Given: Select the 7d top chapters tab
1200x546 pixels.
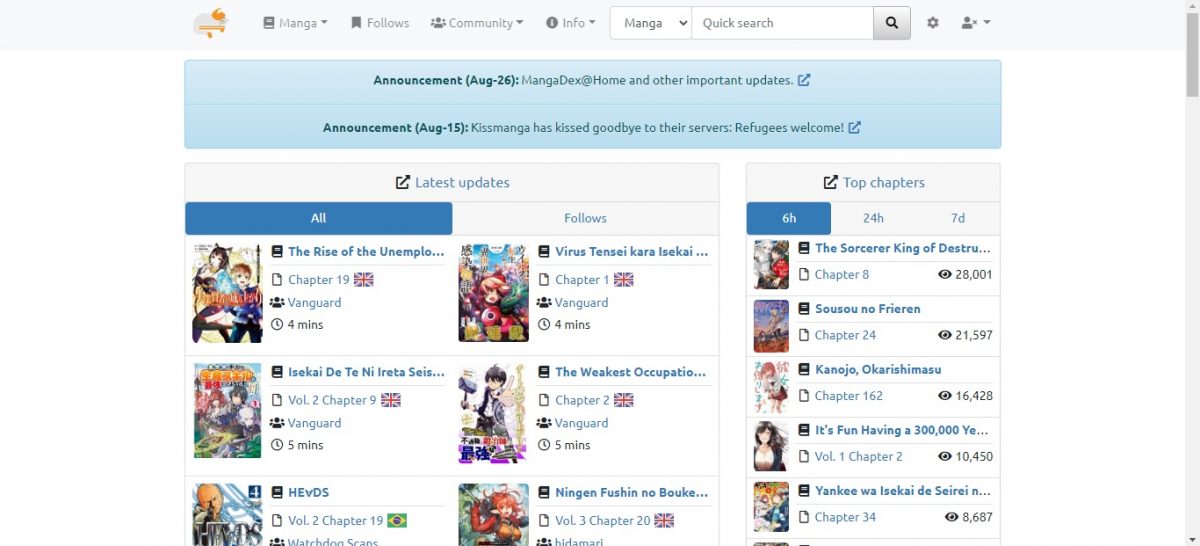Looking at the screenshot, I should (957, 218).
